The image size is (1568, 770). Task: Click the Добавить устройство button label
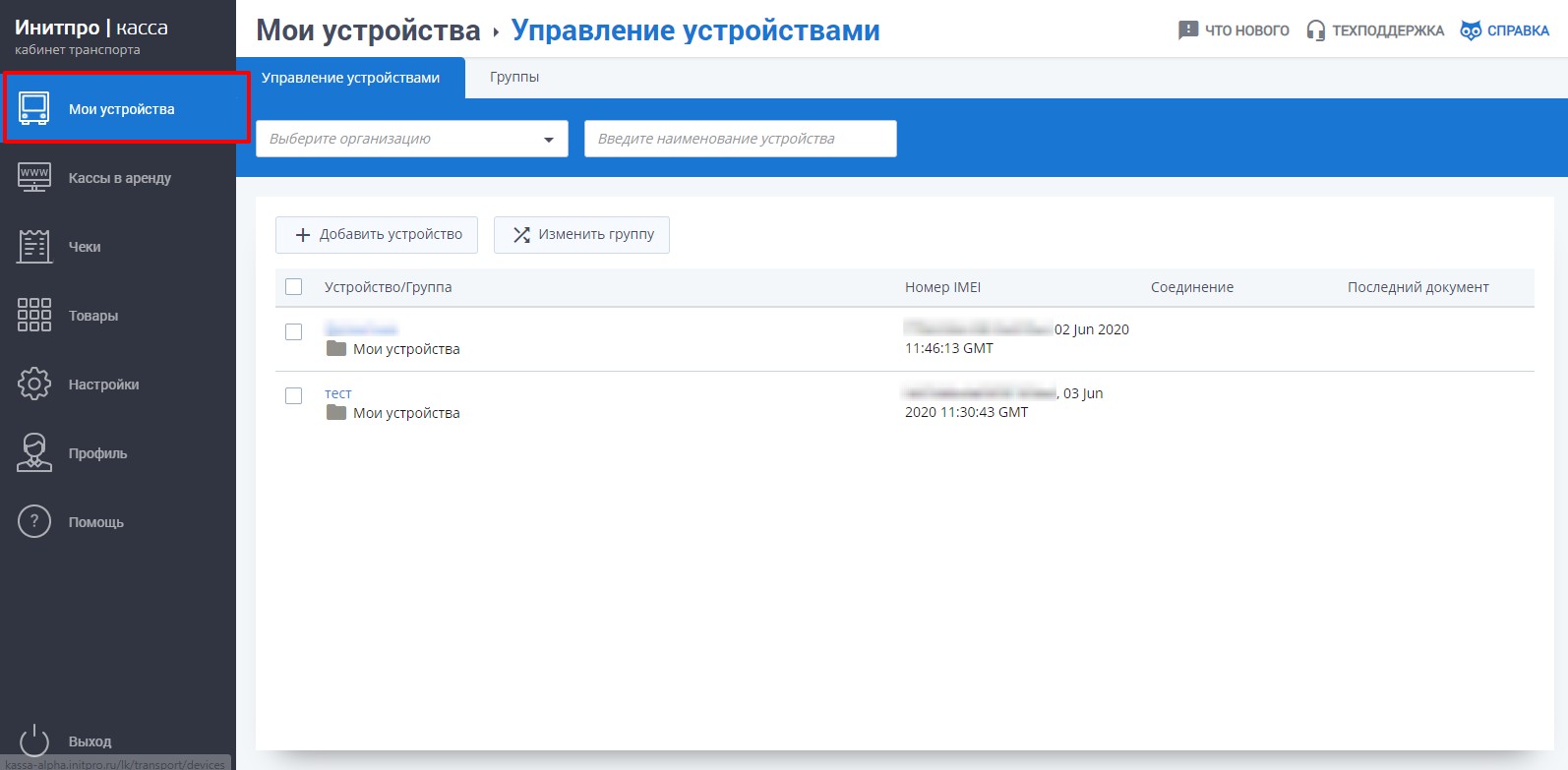391,234
